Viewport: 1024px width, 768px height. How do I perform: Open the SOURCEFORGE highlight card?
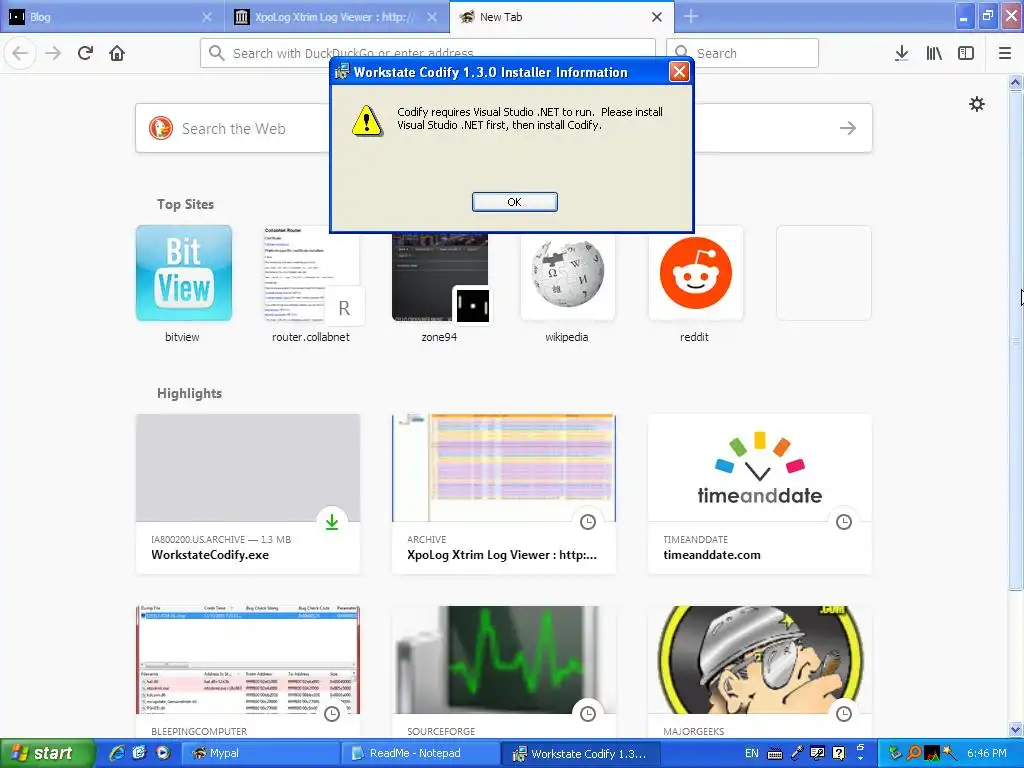(x=504, y=672)
